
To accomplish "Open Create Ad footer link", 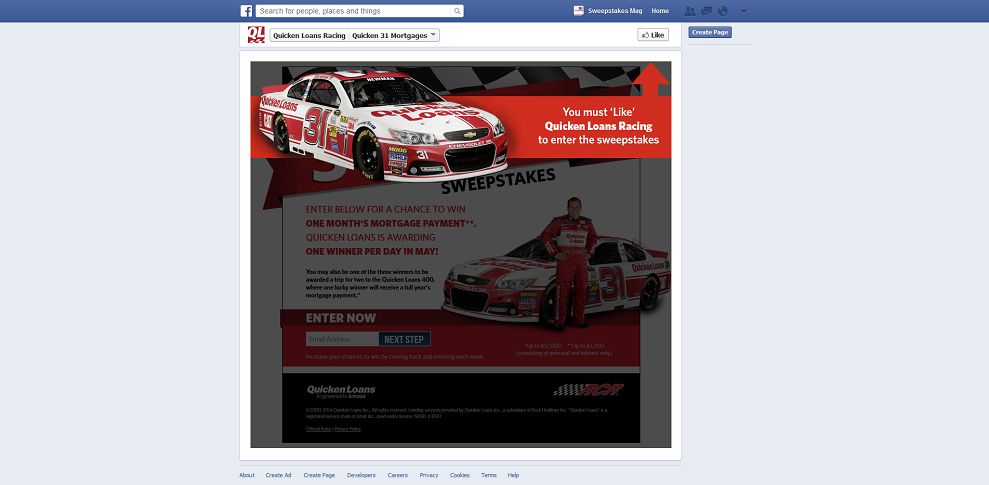I will (278, 476).
